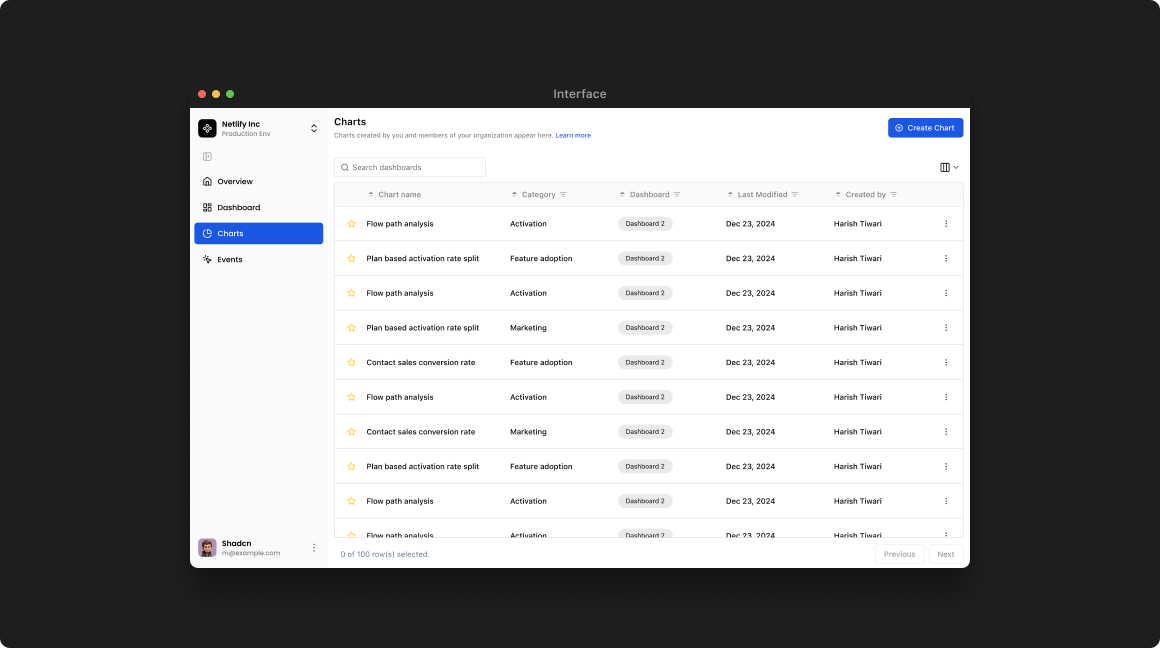The width and height of the screenshot is (1160, 648).
Task: Click the Create Chart button
Action: click(925, 128)
